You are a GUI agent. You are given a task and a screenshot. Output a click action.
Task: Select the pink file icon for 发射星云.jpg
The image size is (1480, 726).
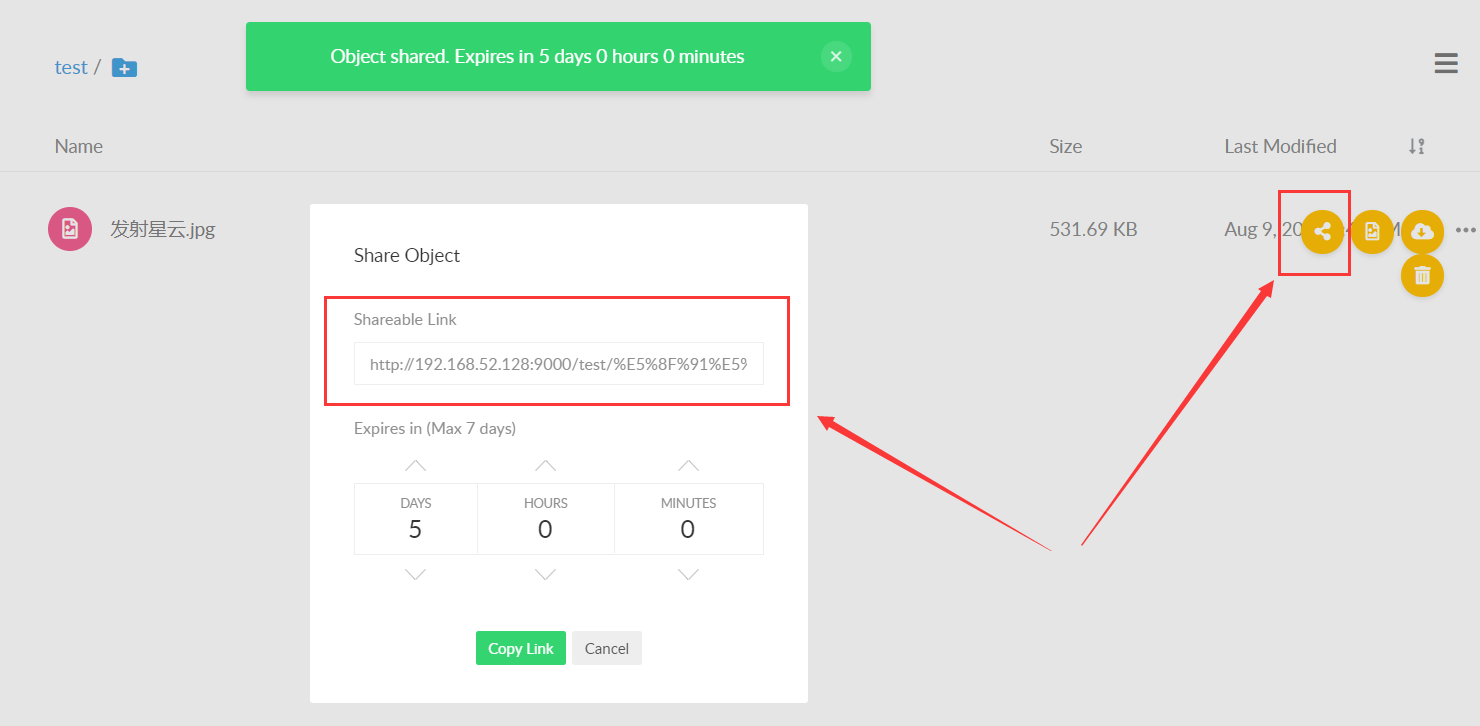(70, 229)
